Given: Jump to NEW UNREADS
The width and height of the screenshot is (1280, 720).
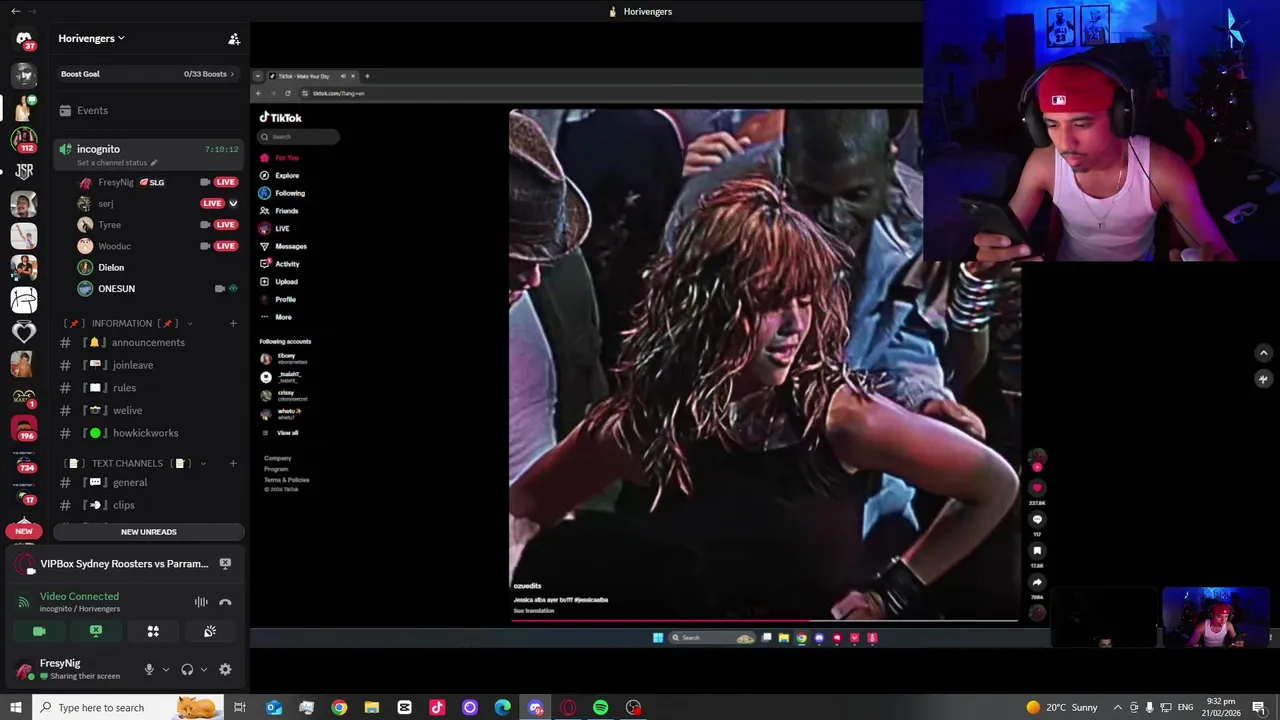Looking at the screenshot, I should (148, 532).
